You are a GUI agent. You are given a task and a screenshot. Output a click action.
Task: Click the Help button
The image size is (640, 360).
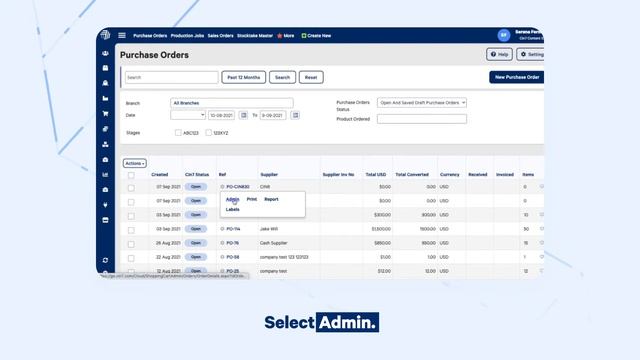(499, 54)
